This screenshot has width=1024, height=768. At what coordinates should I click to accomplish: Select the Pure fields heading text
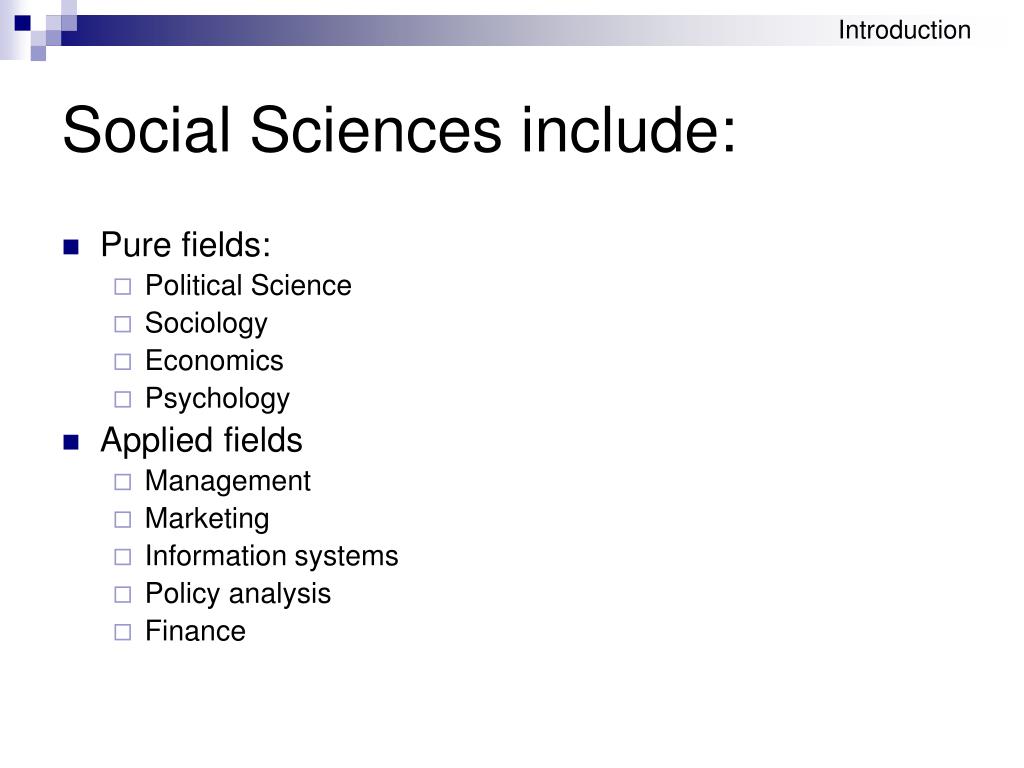(x=185, y=245)
